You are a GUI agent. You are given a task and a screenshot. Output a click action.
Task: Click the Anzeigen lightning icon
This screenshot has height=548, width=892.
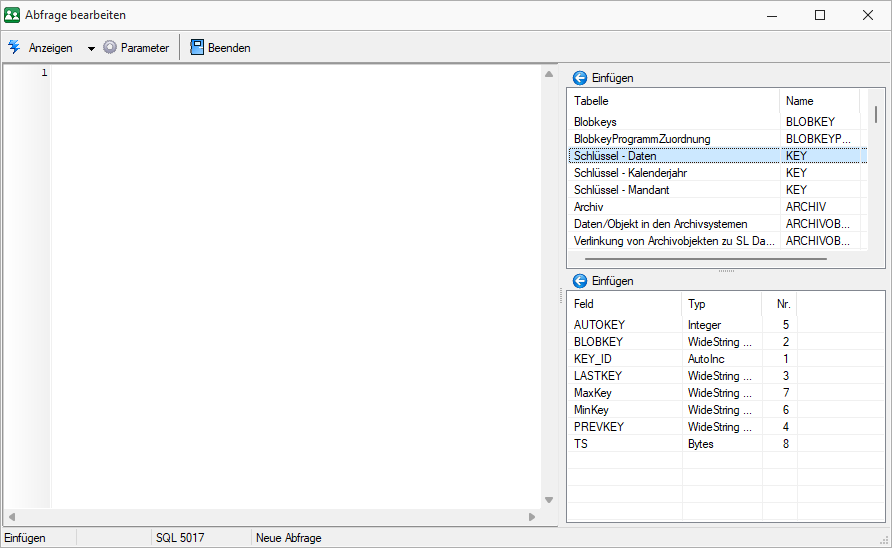coord(14,47)
